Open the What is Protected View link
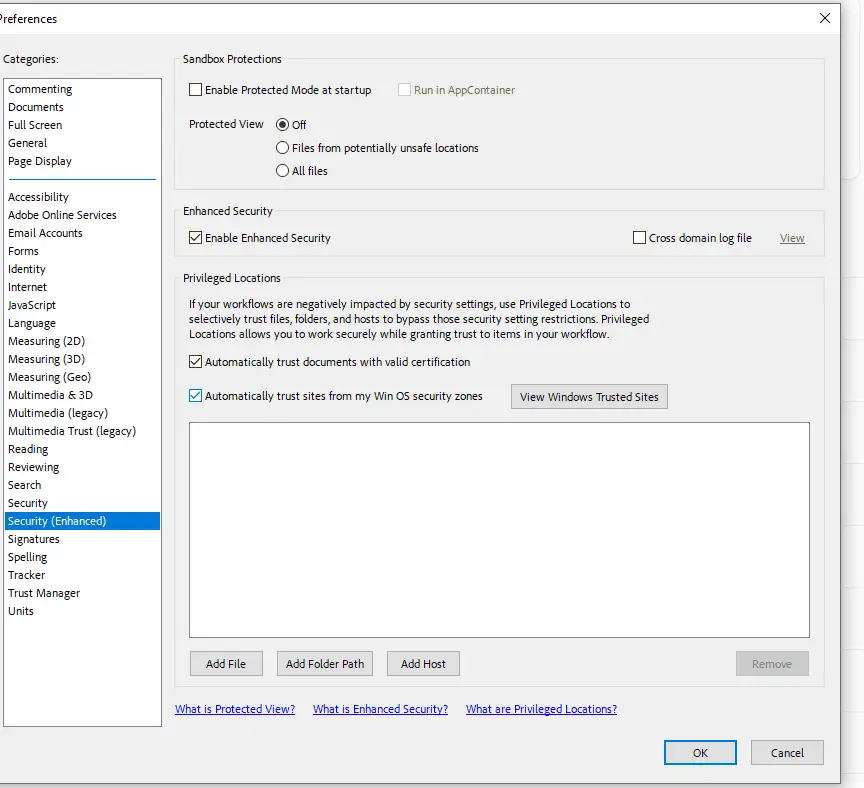 (235, 709)
